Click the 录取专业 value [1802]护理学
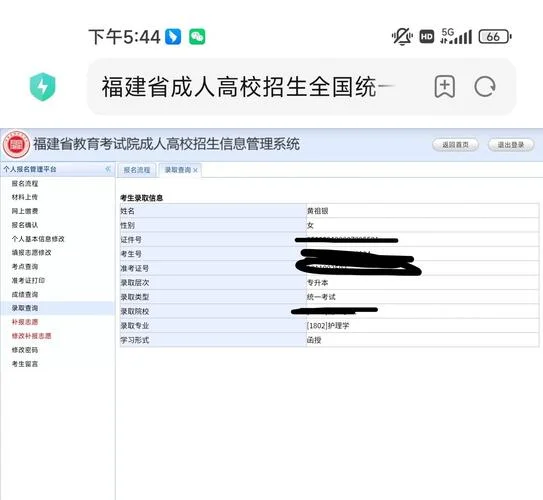 click(328, 326)
